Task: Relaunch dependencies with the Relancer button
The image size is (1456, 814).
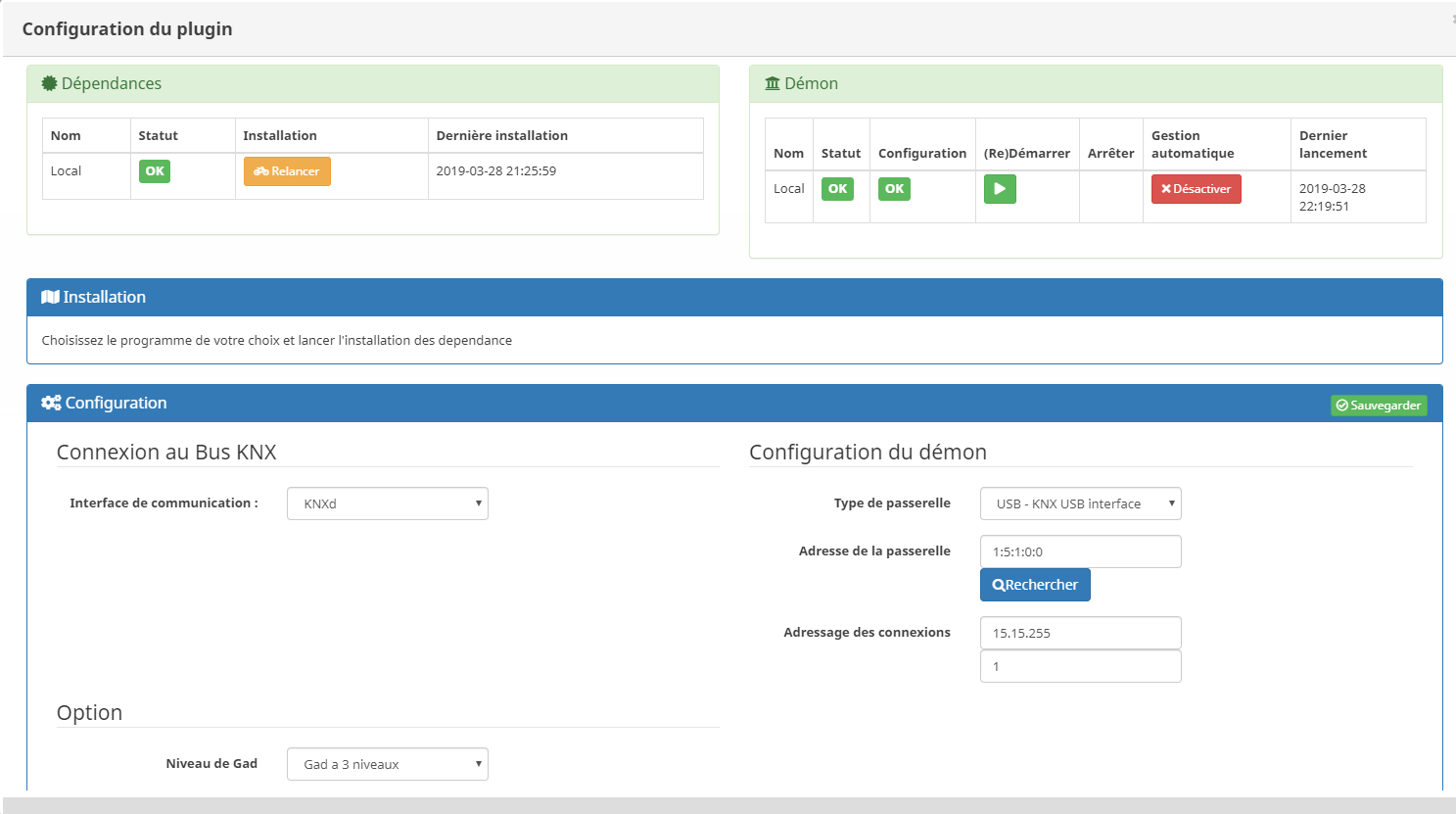Action: click(x=287, y=171)
